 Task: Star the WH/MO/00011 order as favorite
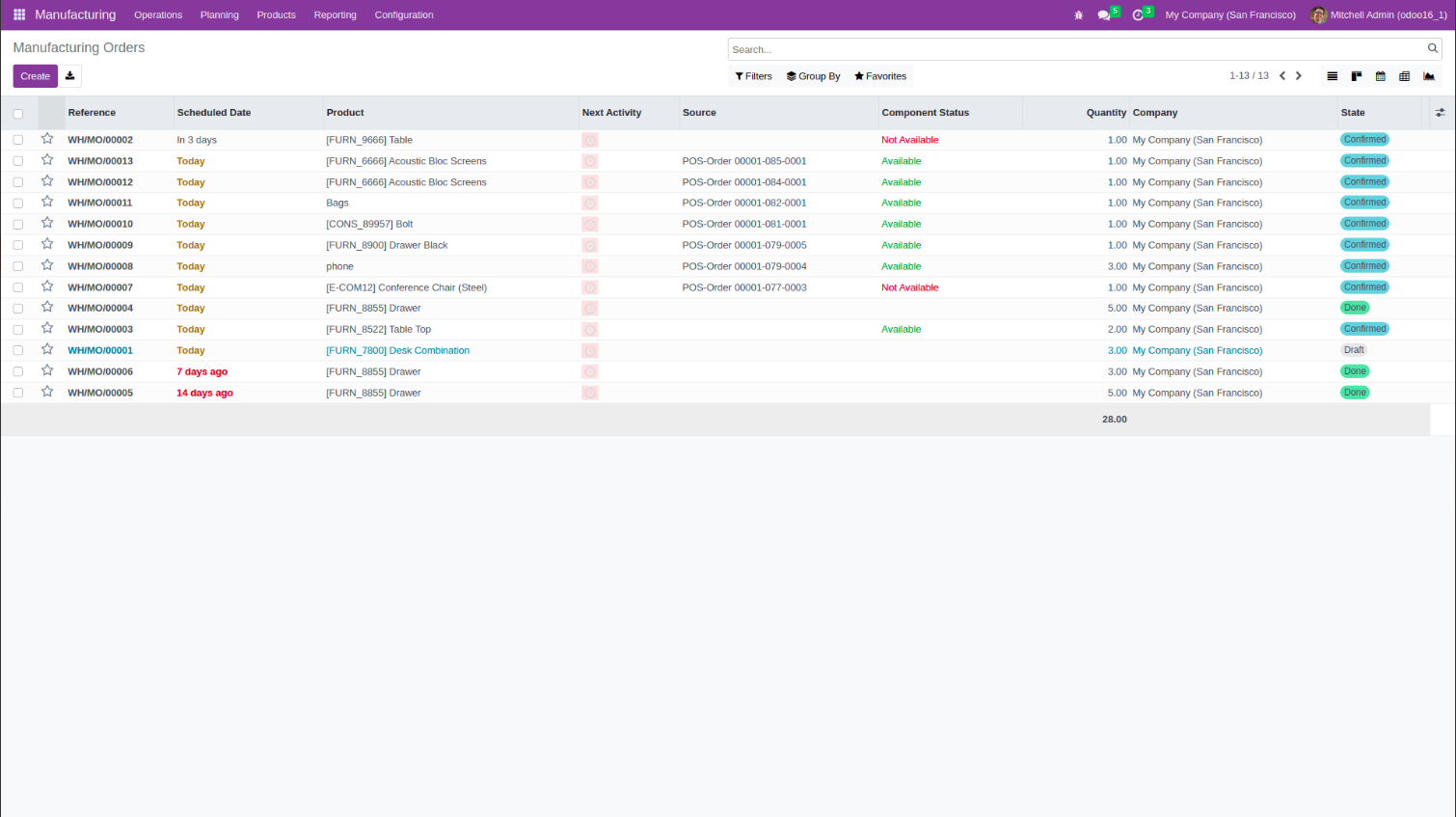[47, 203]
